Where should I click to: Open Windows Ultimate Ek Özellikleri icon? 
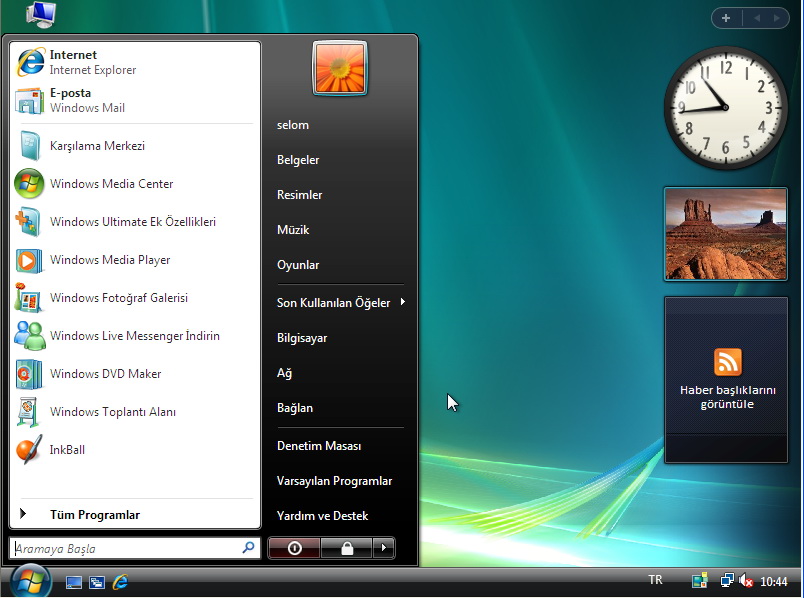click(x=28, y=222)
